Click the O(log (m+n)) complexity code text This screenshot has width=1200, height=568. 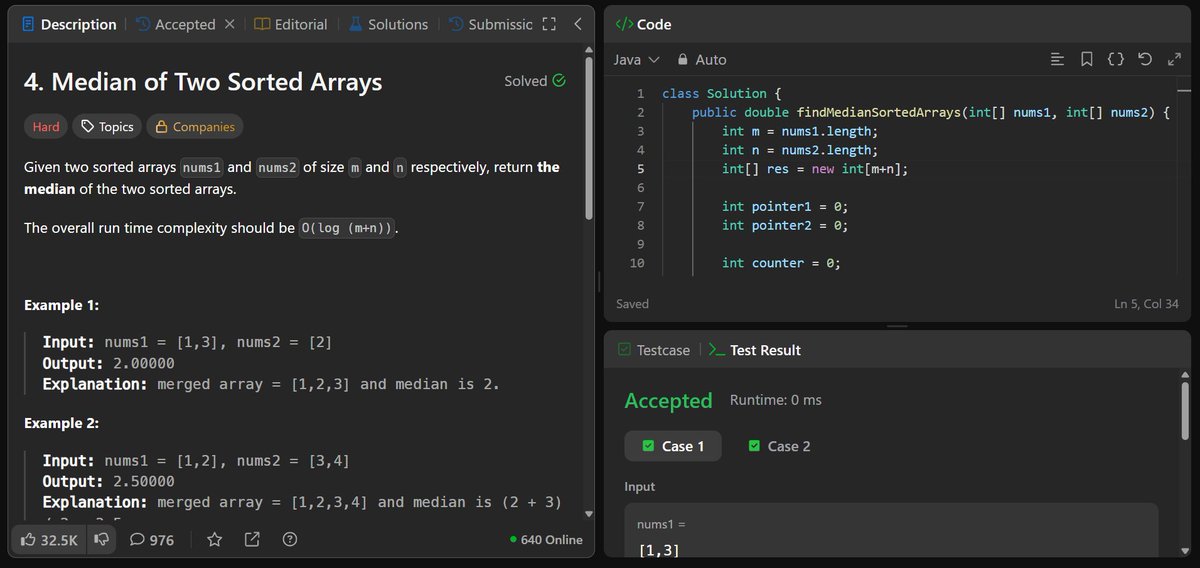coord(348,228)
